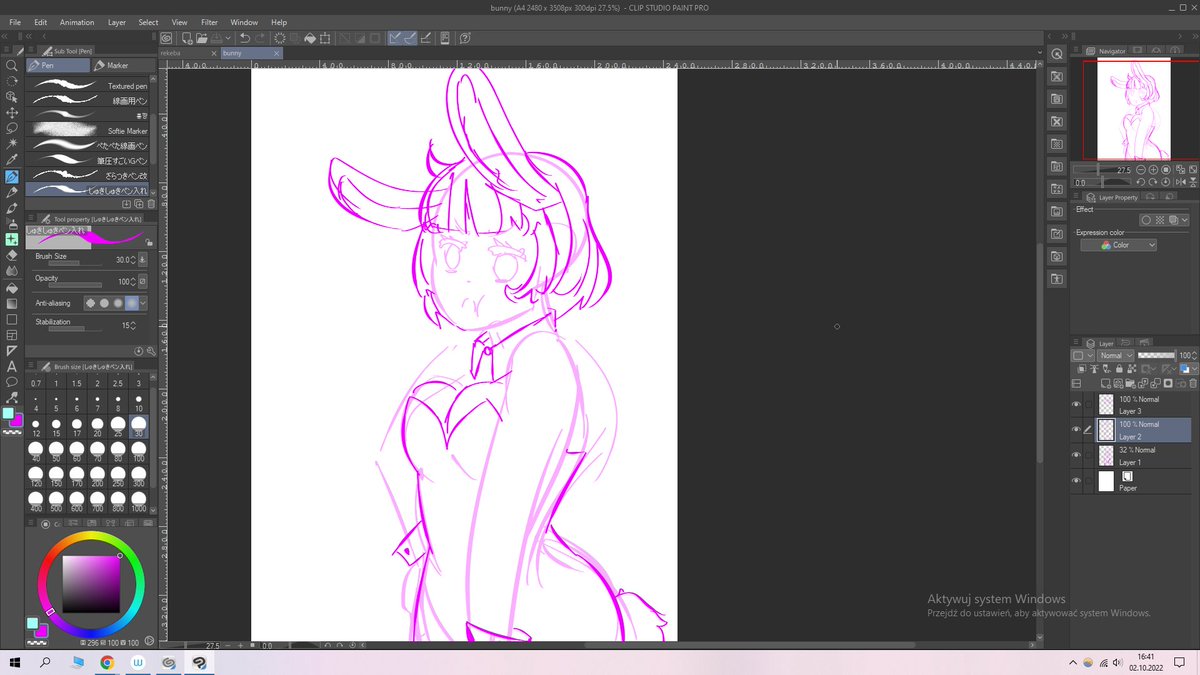
Task: Select no anti-aliasing option
Action: [91, 303]
